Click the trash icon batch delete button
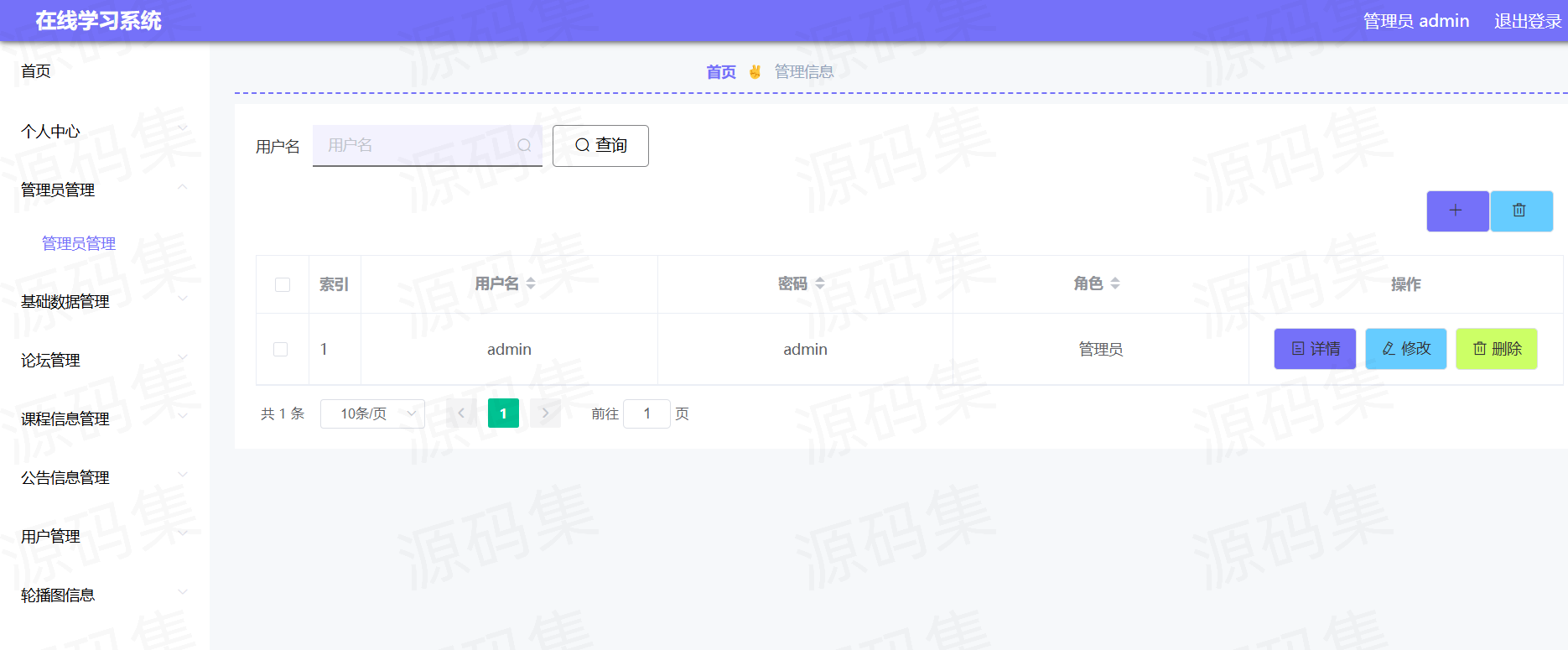The height and width of the screenshot is (650, 1568). click(1521, 211)
